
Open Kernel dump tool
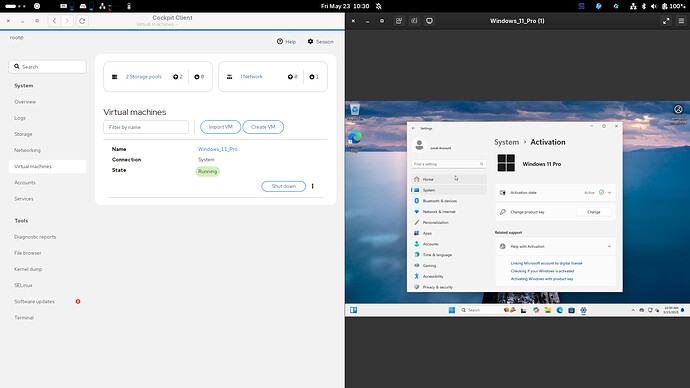28,269
